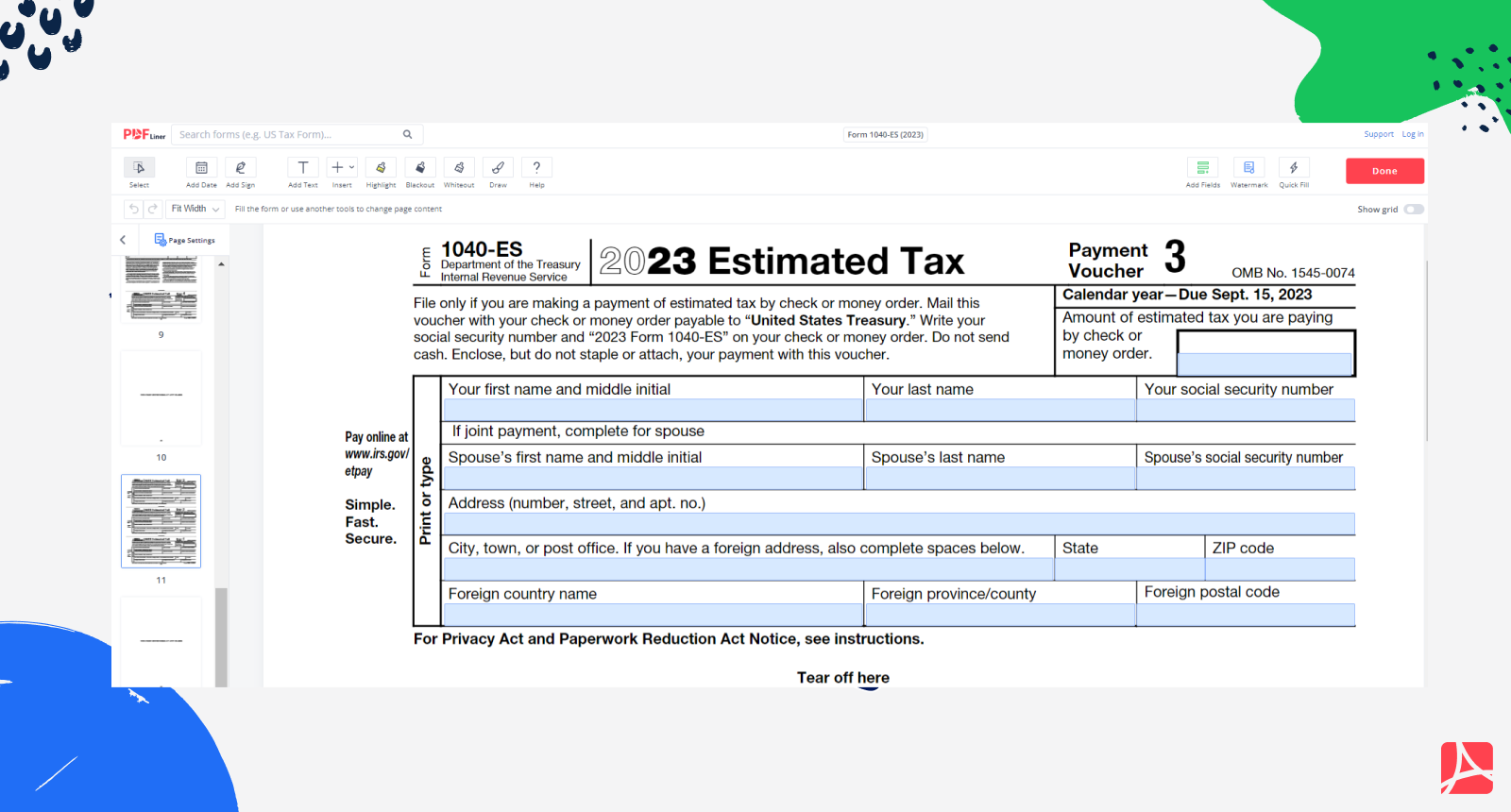This screenshot has width=1511, height=812.
Task: Activate the Highlight tool
Action: [382, 168]
